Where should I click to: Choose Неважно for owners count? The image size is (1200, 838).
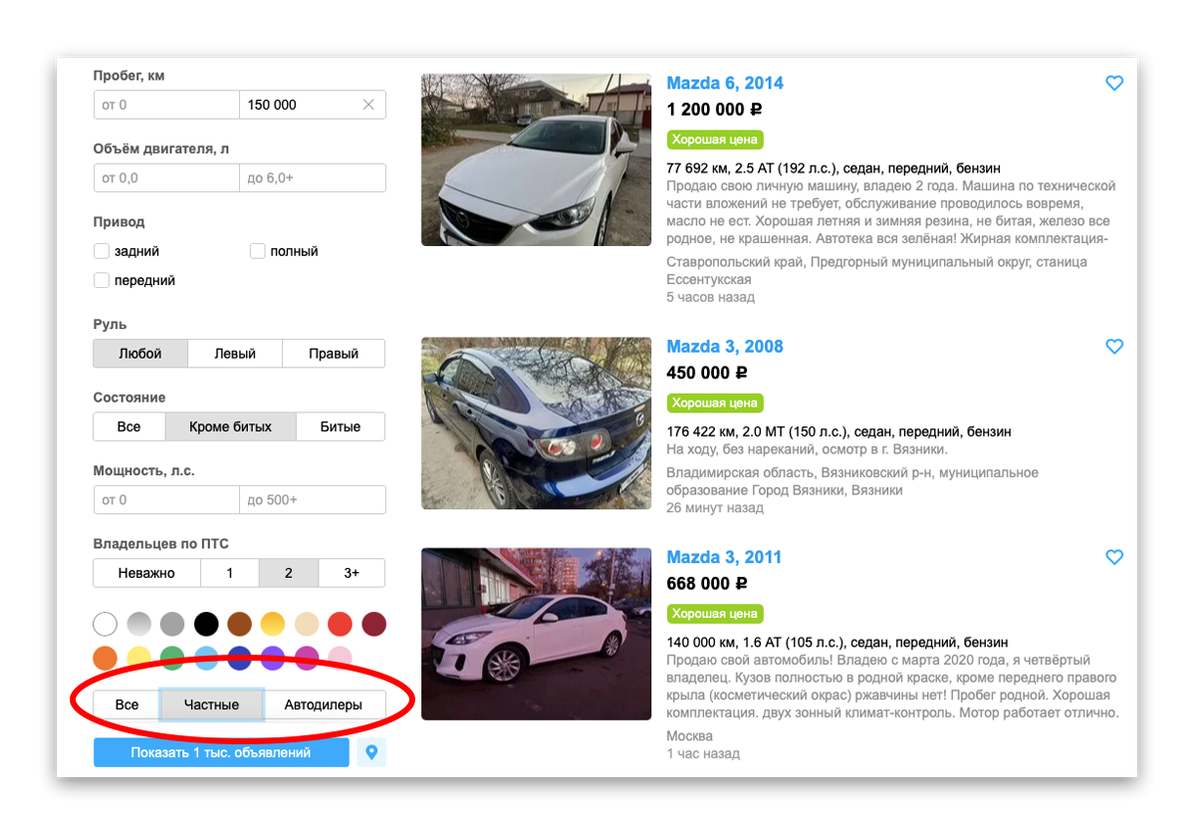click(x=147, y=573)
